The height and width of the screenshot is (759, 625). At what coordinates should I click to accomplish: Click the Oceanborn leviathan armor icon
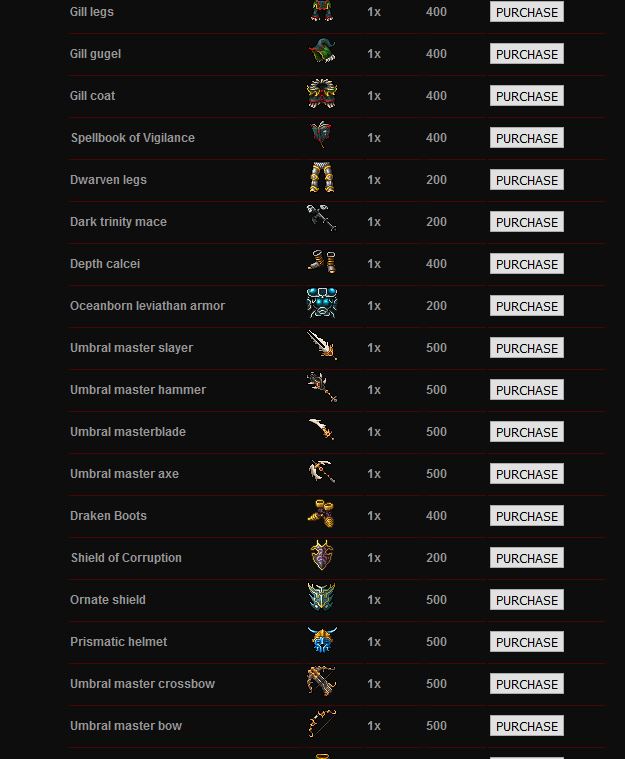pyautogui.click(x=322, y=304)
